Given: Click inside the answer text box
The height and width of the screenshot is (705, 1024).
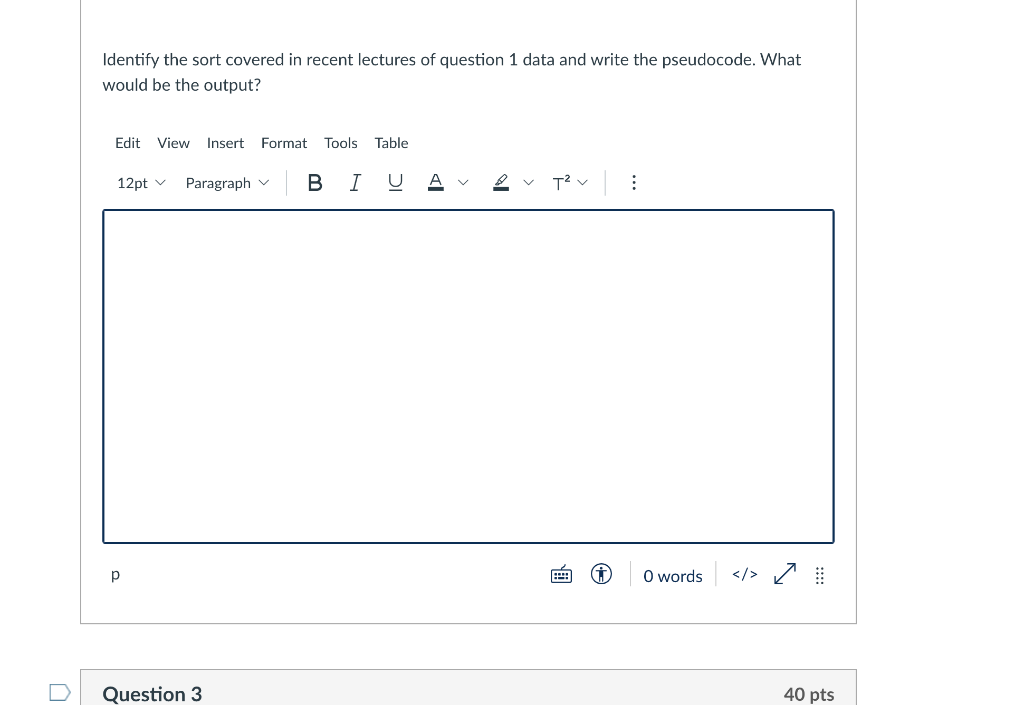Looking at the screenshot, I should click(468, 376).
